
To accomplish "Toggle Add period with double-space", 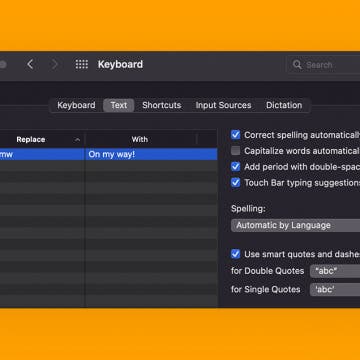I will (236, 167).
